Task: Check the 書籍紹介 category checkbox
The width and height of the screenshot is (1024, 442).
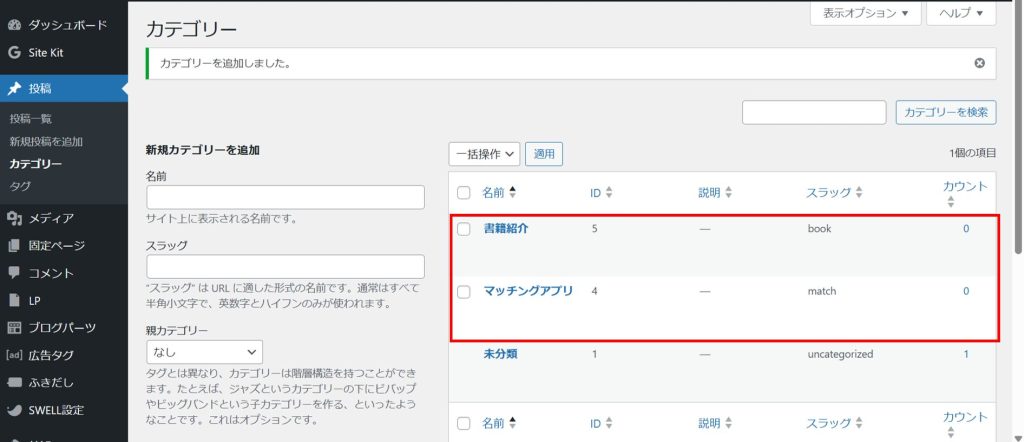Action: tap(463, 229)
